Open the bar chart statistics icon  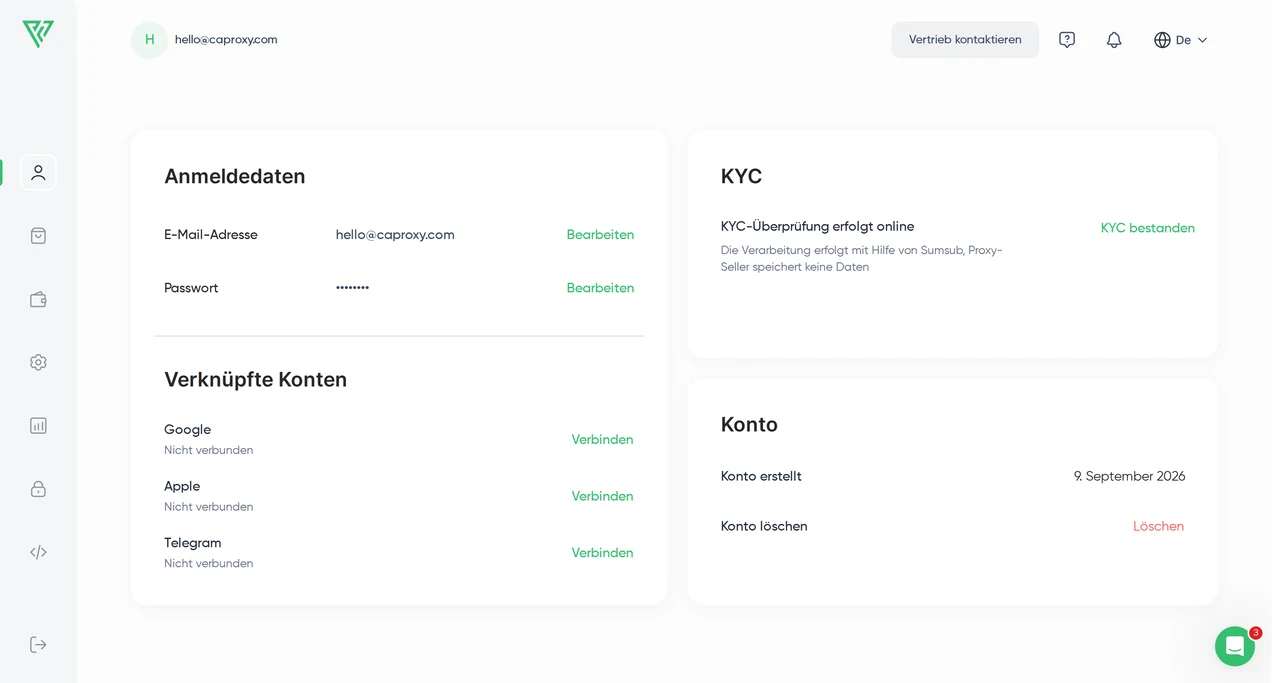pos(38,425)
